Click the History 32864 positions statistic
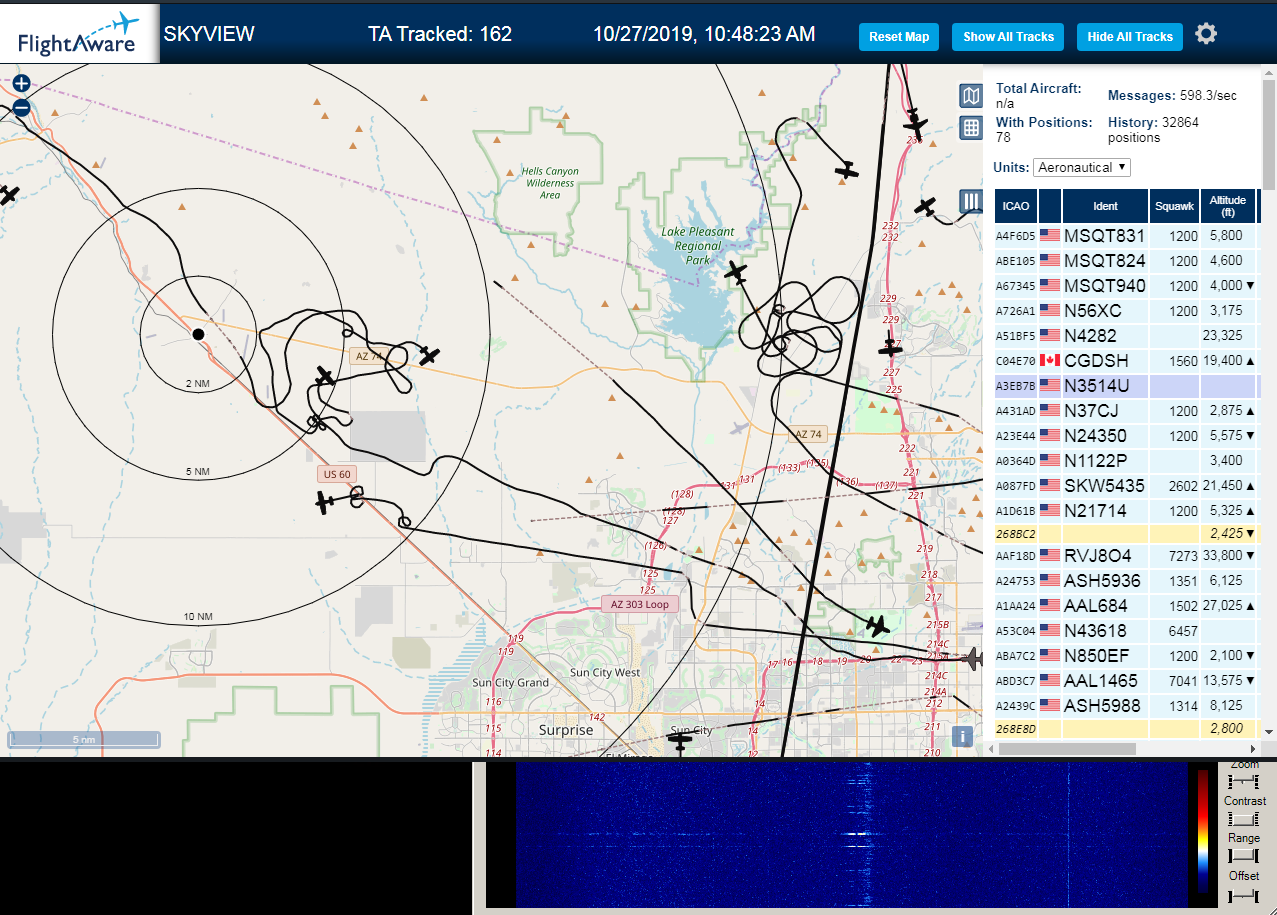 1154,129
